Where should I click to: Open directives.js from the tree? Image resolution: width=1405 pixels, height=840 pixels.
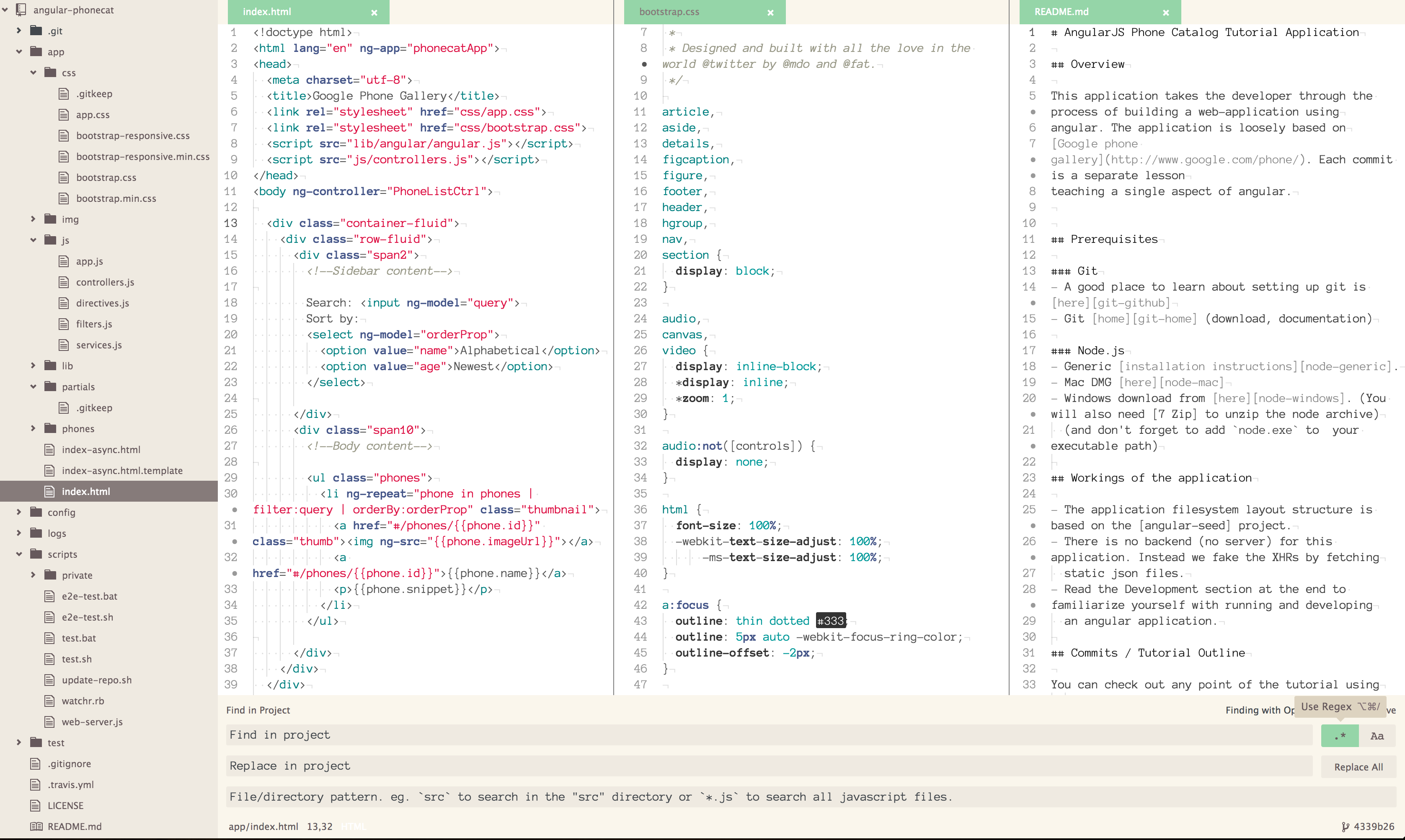click(103, 303)
